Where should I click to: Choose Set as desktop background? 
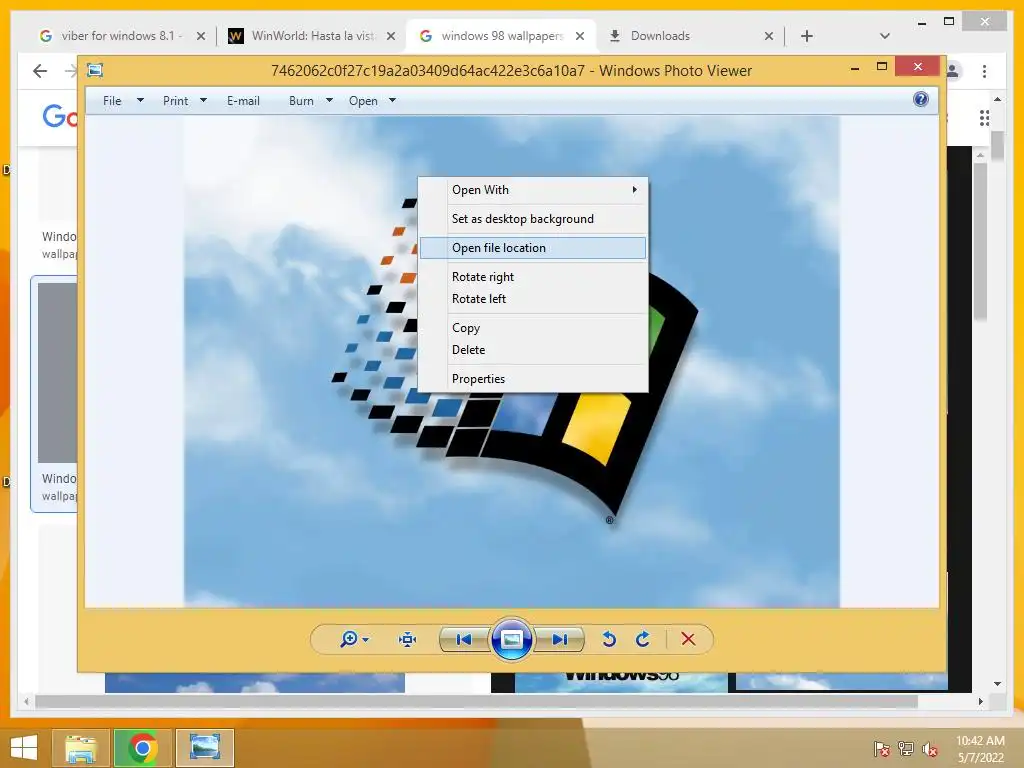pos(533,219)
